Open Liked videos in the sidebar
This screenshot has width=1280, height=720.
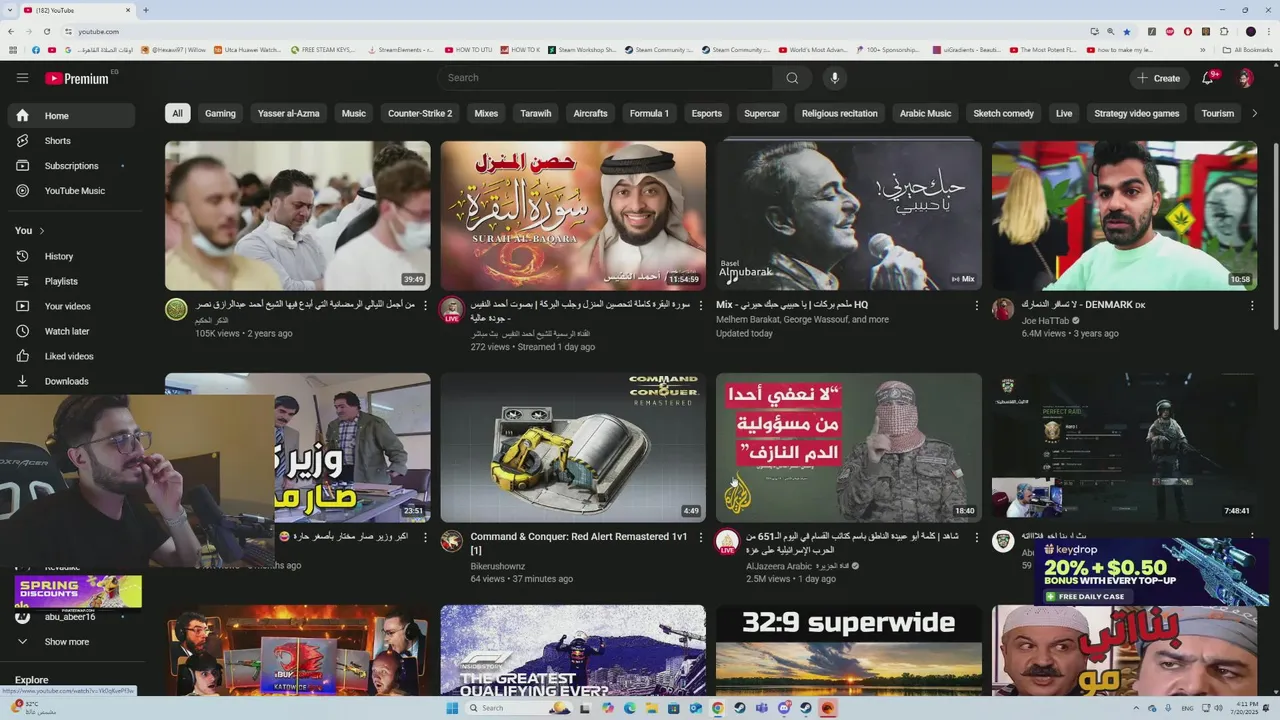[x=70, y=356]
